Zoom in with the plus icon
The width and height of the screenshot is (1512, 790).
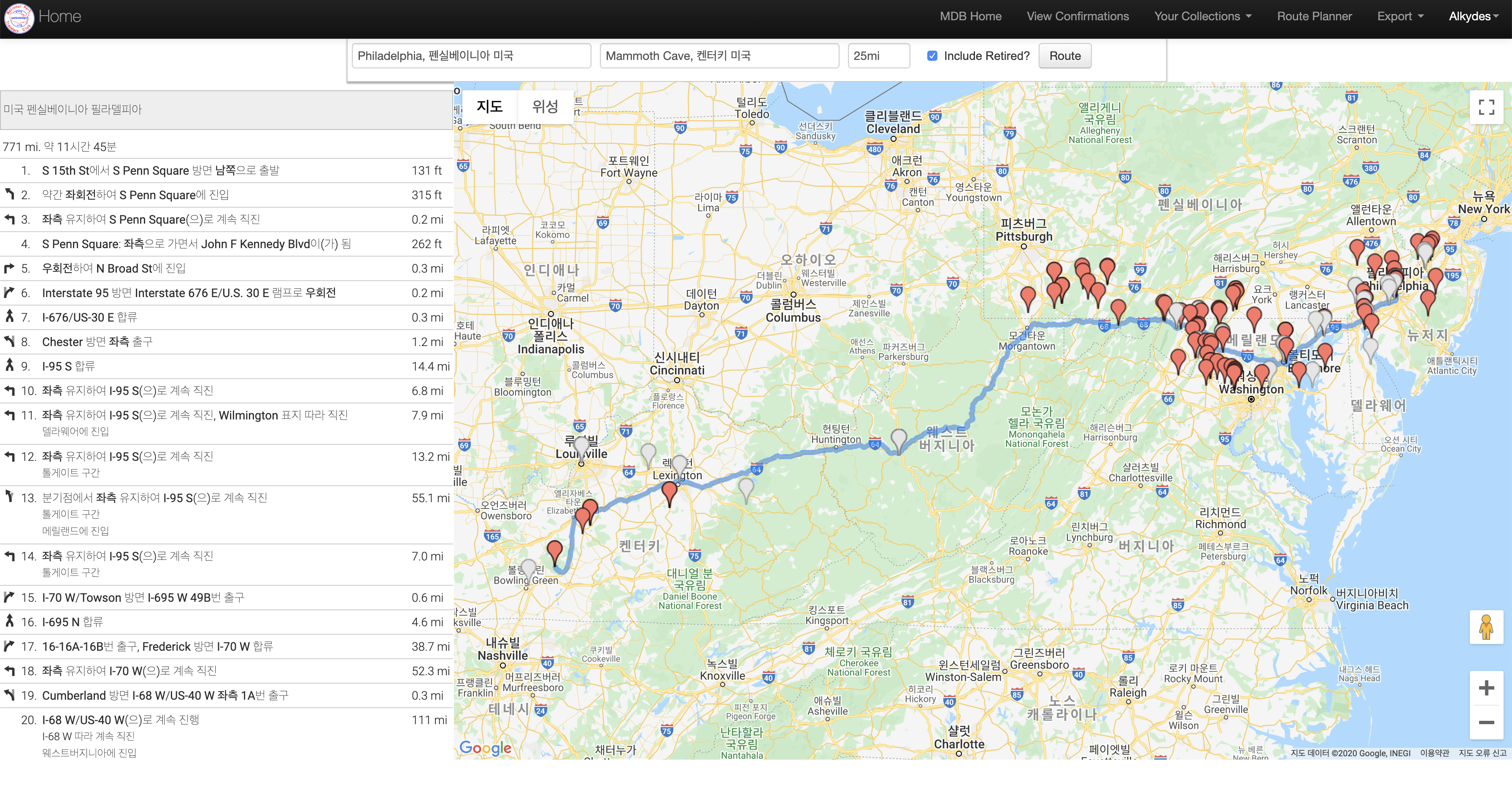(x=1486, y=687)
